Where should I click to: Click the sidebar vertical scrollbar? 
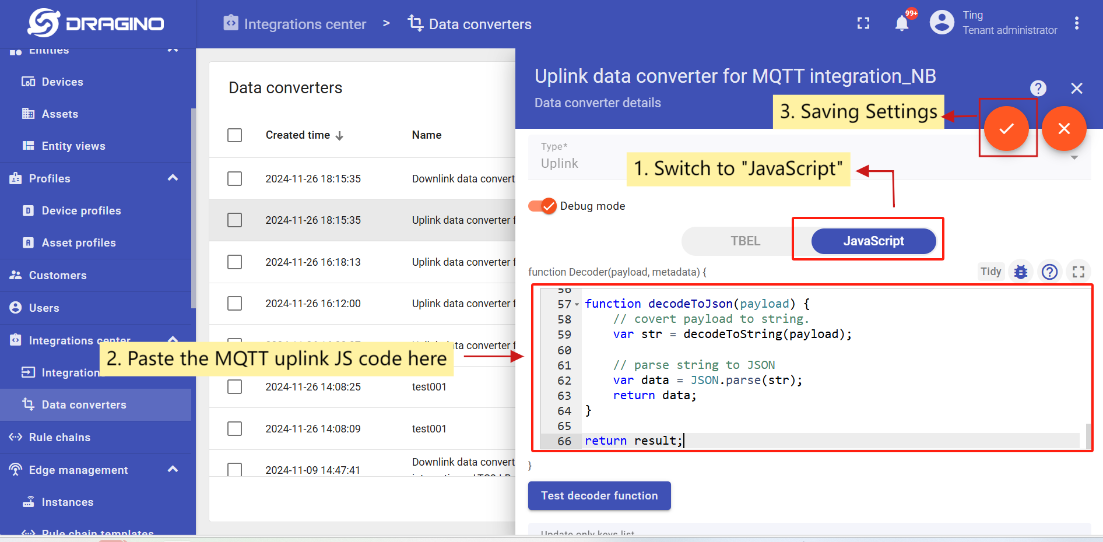click(x=193, y=208)
